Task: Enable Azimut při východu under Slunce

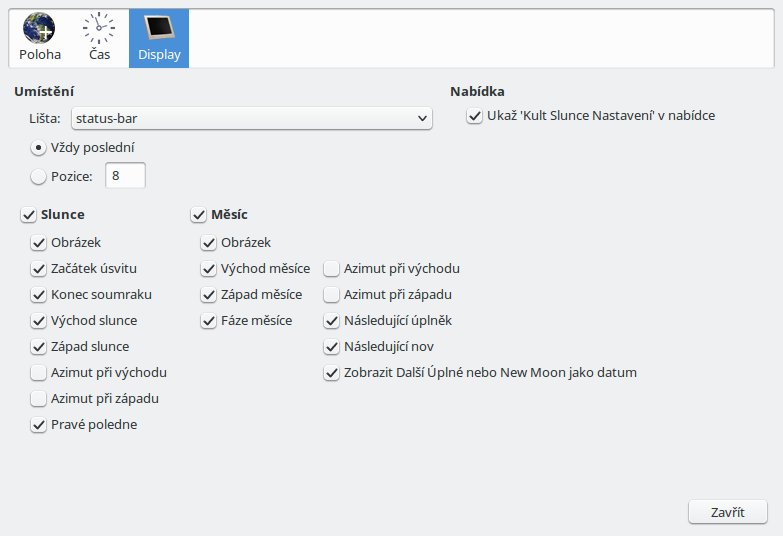Action: (x=38, y=373)
